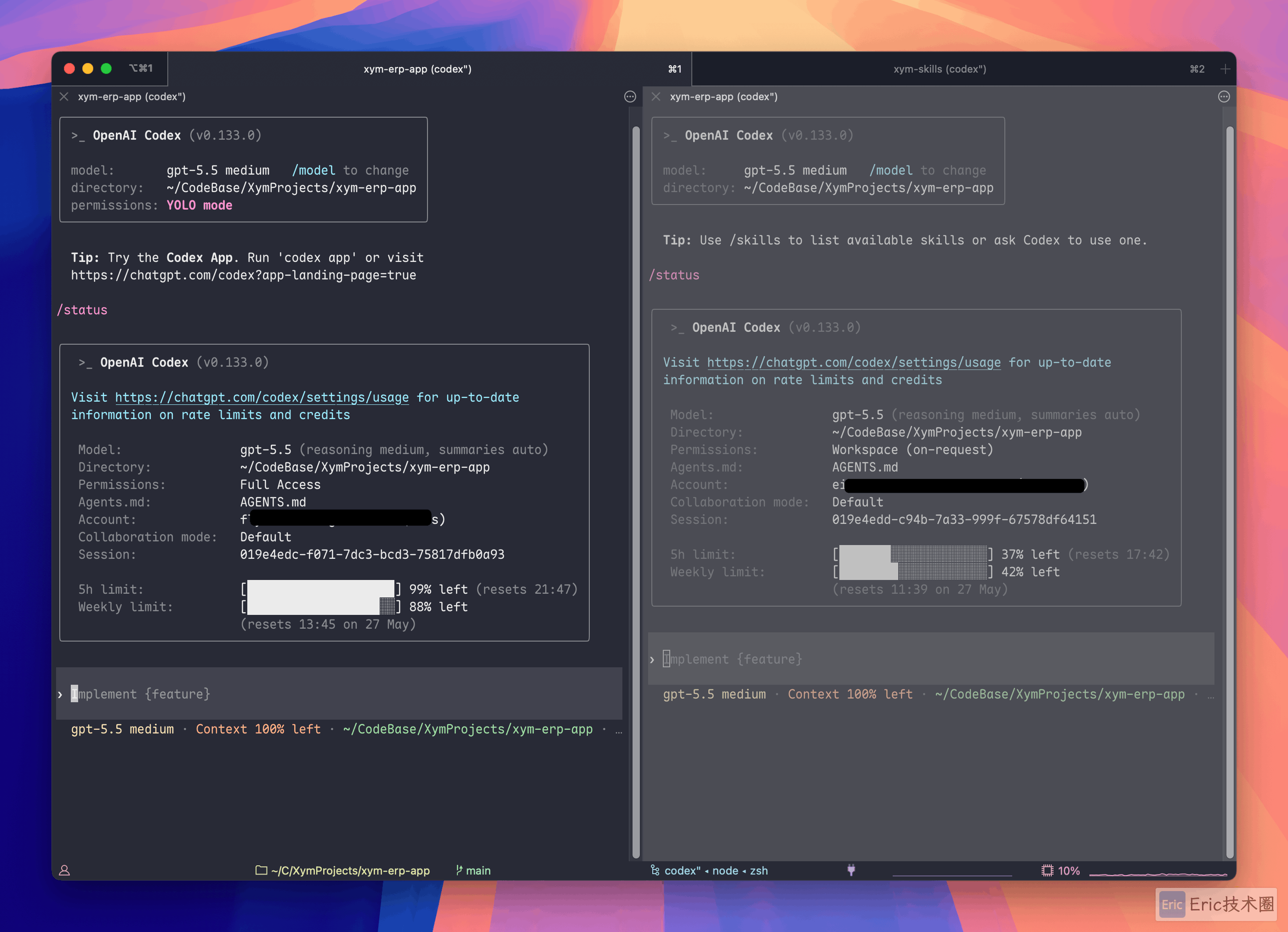Screen dimensions: 1288x932
Task: Click Full Access permissions value
Action: [280, 485]
